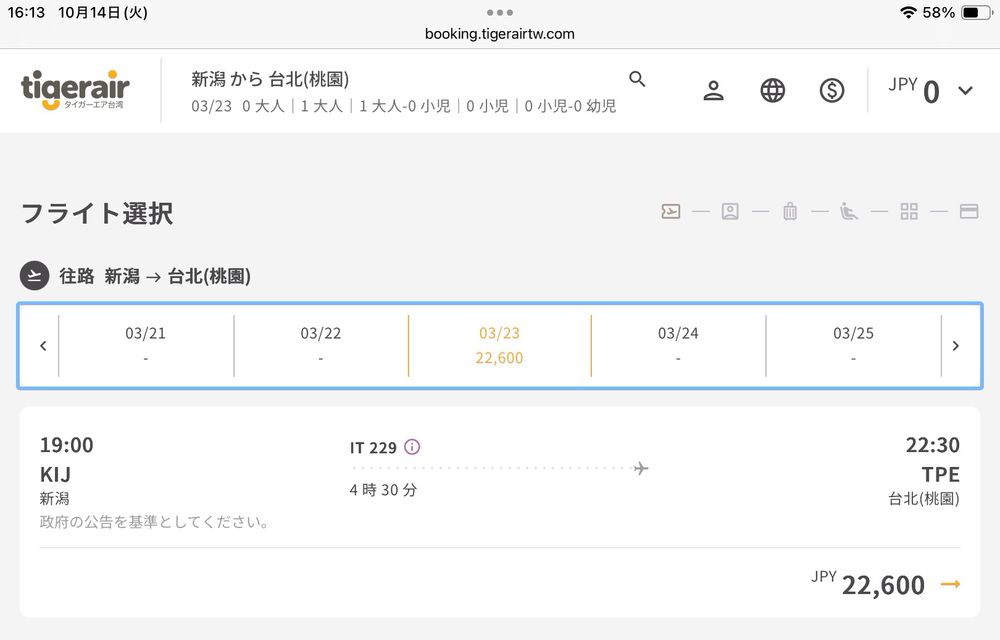Viewport: 1000px width, 640px height.
Task: Select the 03/24 date tab
Action: click(678, 345)
